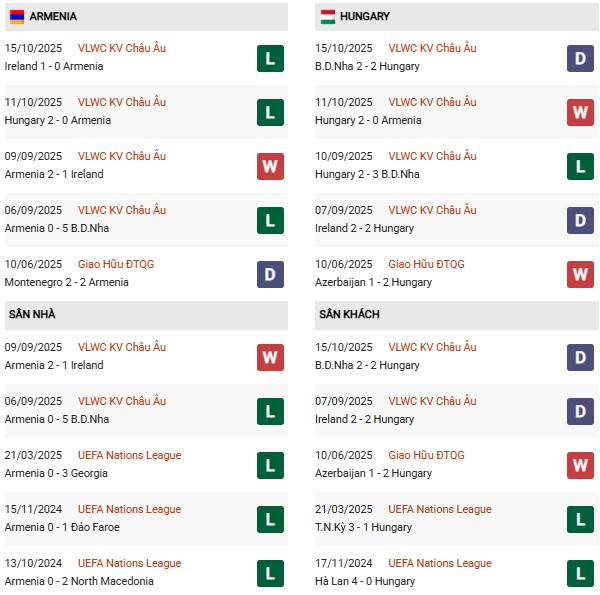Click the SÂN KHÁCH section header
600x595 pixels.
click(350, 315)
